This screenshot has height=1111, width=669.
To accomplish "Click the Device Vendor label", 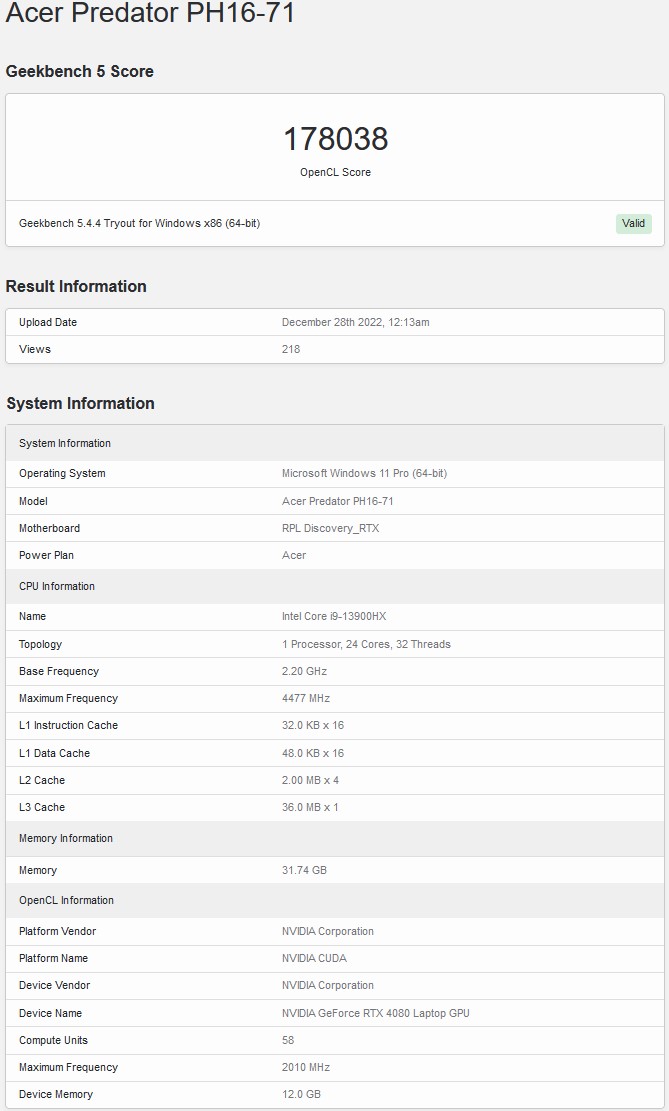I will (x=55, y=986).
